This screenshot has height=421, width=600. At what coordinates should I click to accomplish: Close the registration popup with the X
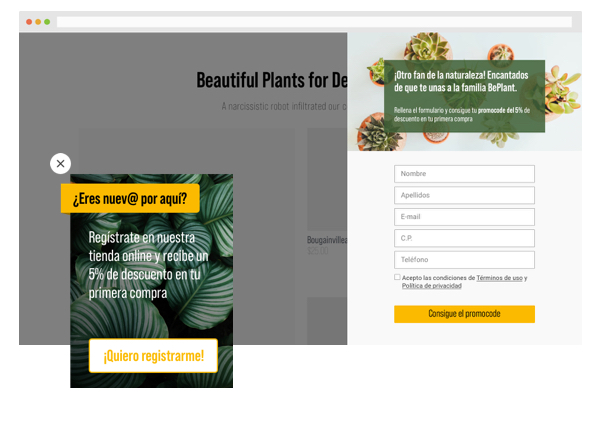[61, 163]
